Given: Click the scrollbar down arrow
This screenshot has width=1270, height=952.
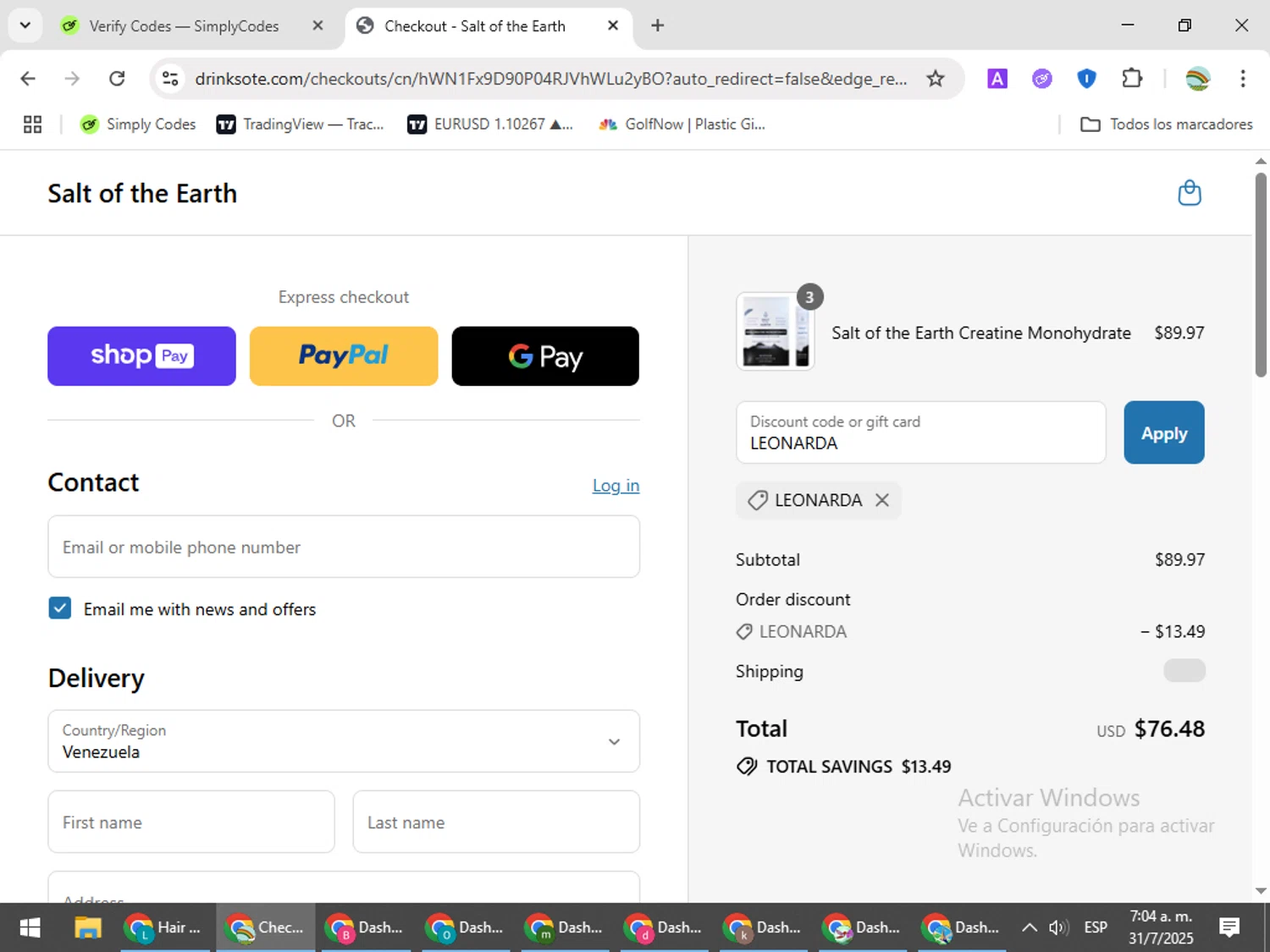Looking at the screenshot, I should pos(1261,890).
